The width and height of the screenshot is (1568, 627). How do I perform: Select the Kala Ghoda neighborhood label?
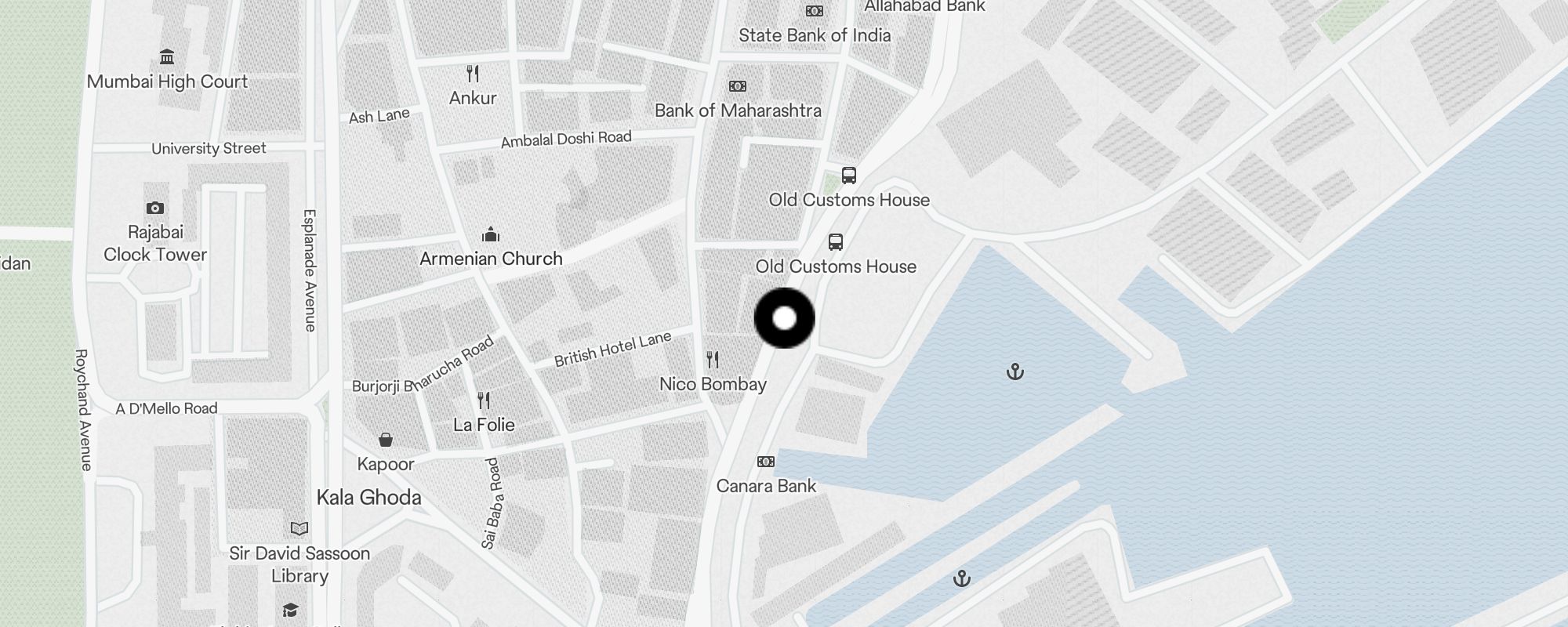368,497
